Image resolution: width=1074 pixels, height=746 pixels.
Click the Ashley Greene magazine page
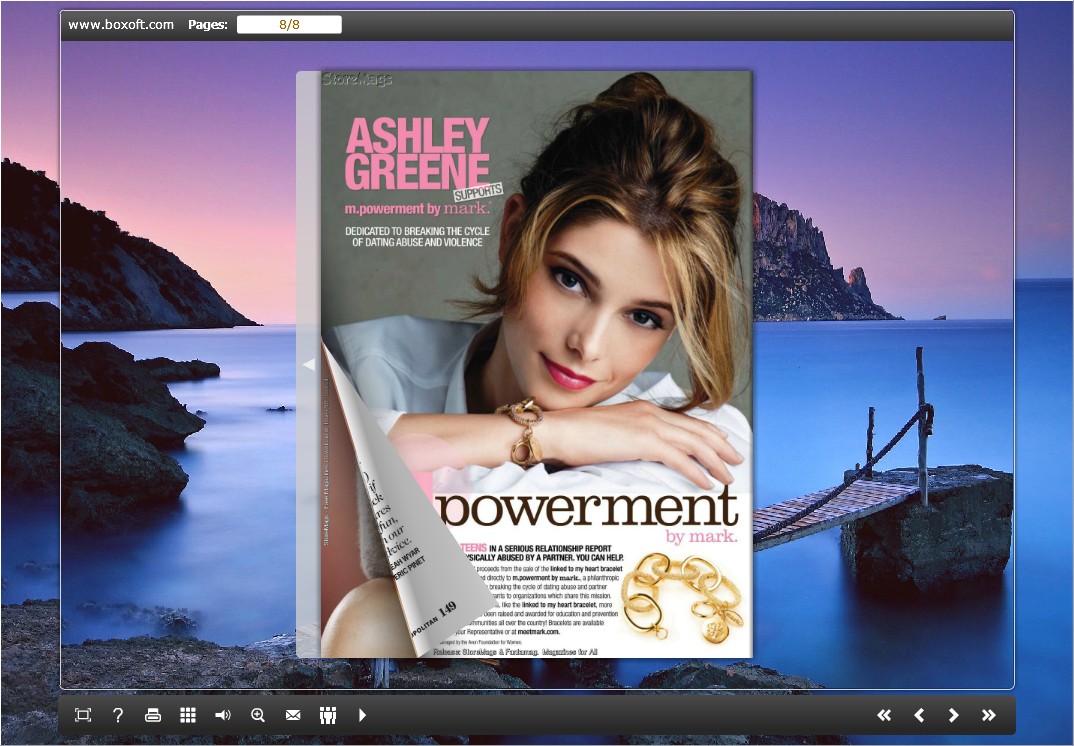click(536, 364)
